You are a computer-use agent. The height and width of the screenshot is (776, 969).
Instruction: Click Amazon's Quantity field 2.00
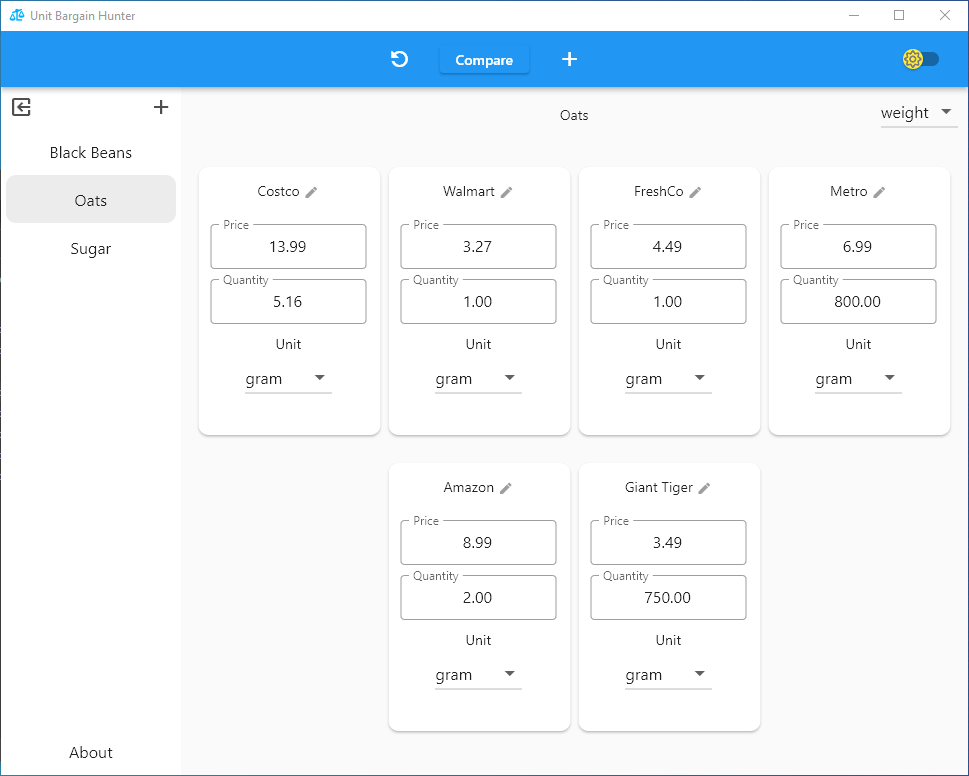tap(478, 597)
